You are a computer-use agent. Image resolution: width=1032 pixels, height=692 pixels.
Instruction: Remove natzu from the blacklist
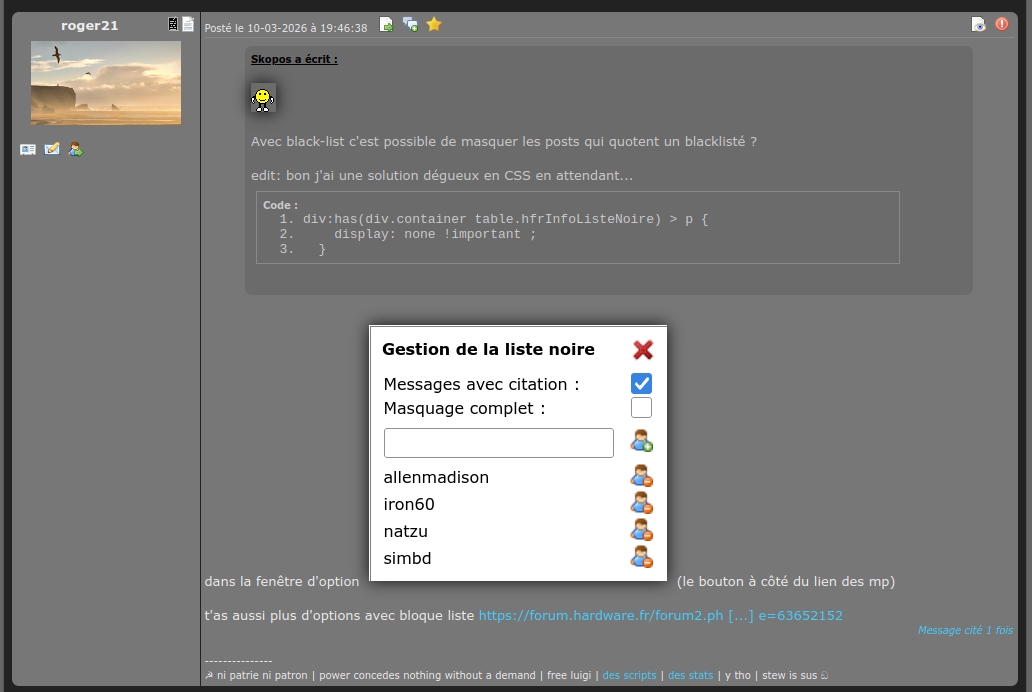641,530
